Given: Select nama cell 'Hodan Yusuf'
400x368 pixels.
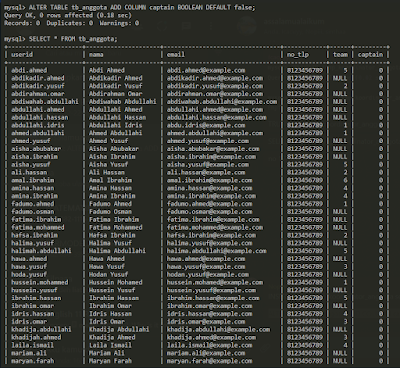Looking at the screenshot, I should [x=108, y=274].
